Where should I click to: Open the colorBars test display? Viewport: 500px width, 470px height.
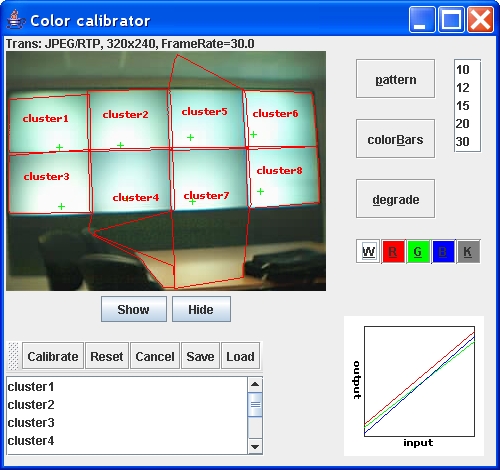tap(395, 139)
